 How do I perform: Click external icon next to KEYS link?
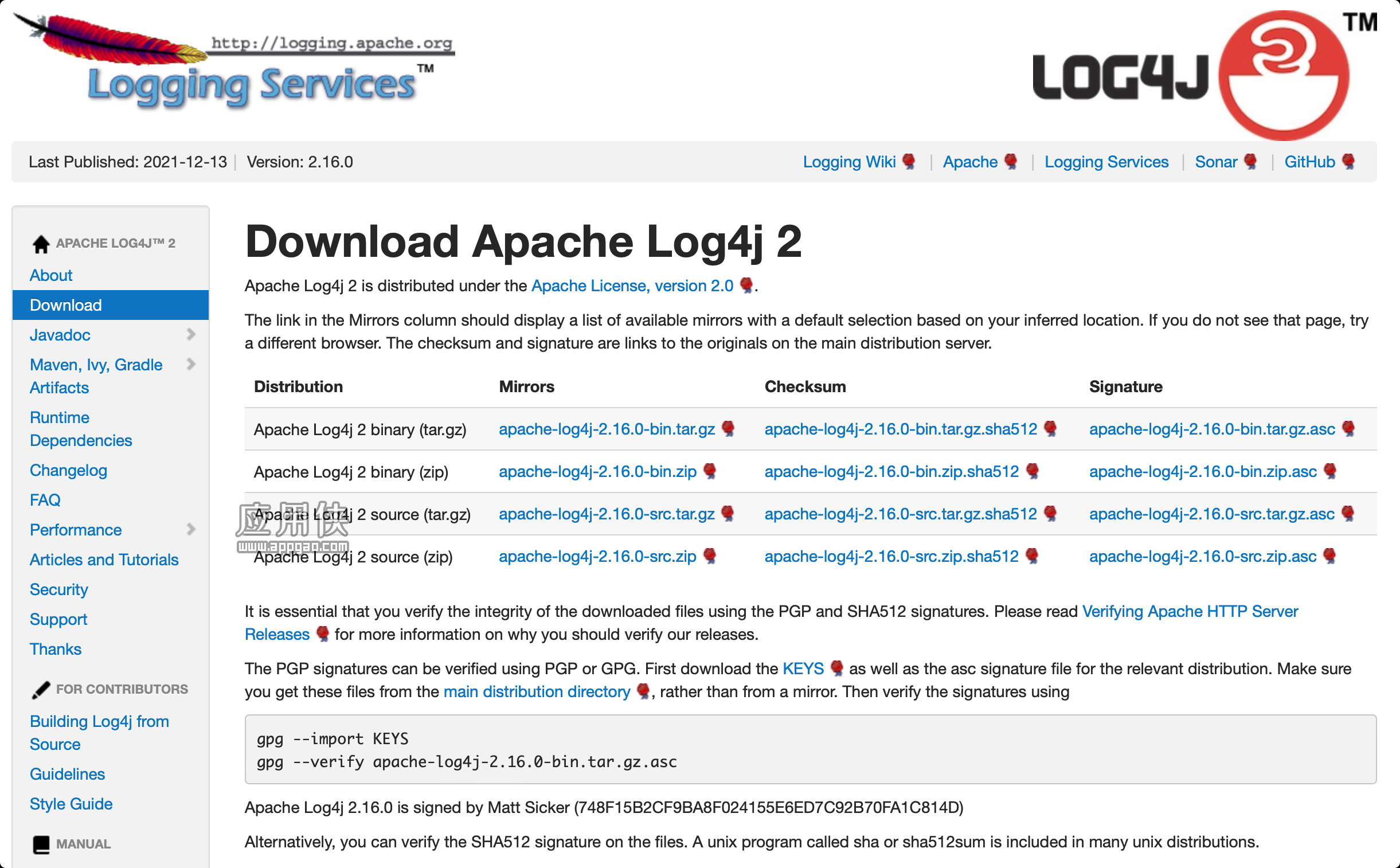(x=837, y=669)
